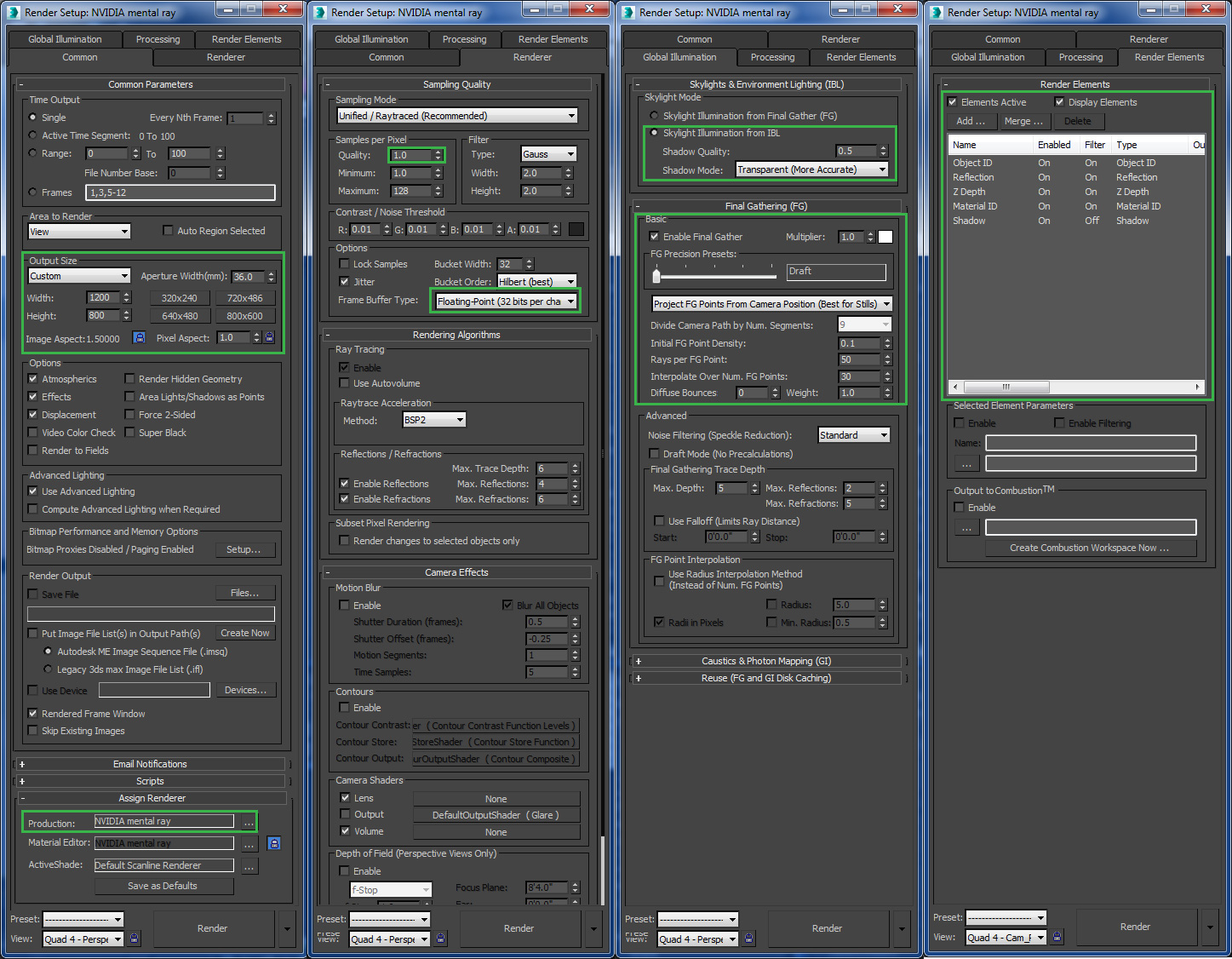This screenshot has height=959, width=1232.
Task: Toggle the Pixel Aspect lock icon
Action: 270,338
